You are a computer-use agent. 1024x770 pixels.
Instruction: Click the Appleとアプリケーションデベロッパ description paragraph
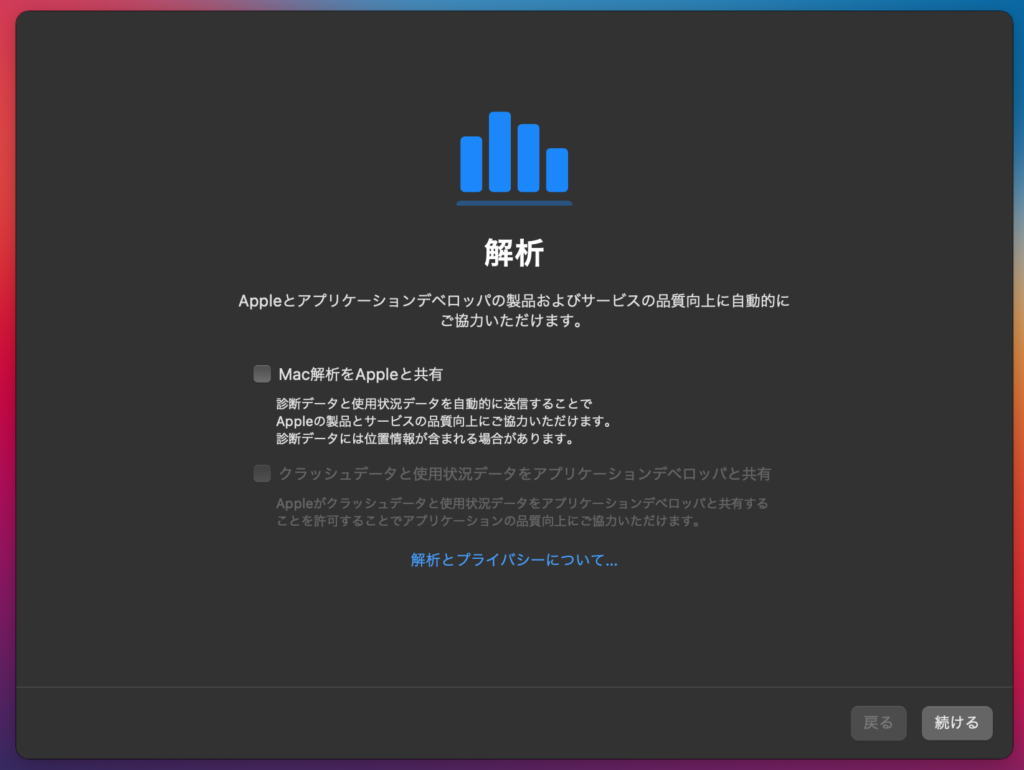coord(514,310)
